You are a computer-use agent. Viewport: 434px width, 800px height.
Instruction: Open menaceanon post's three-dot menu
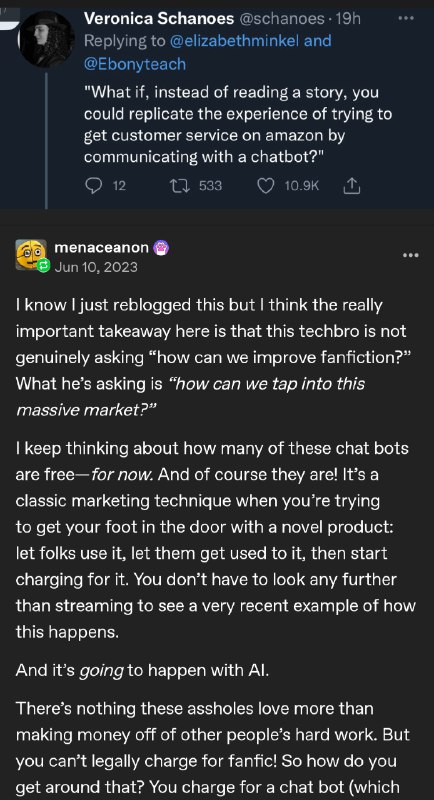coord(411,255)
